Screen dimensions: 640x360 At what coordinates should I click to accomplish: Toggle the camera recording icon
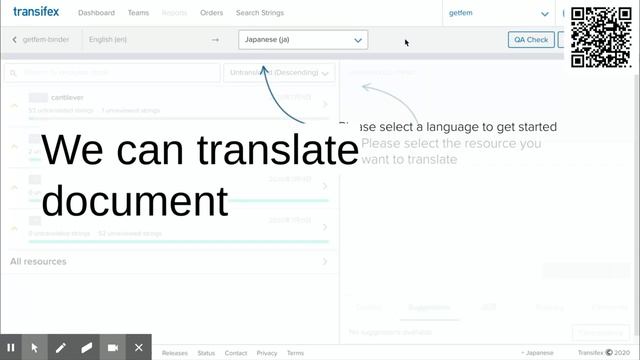click(113, 347)
